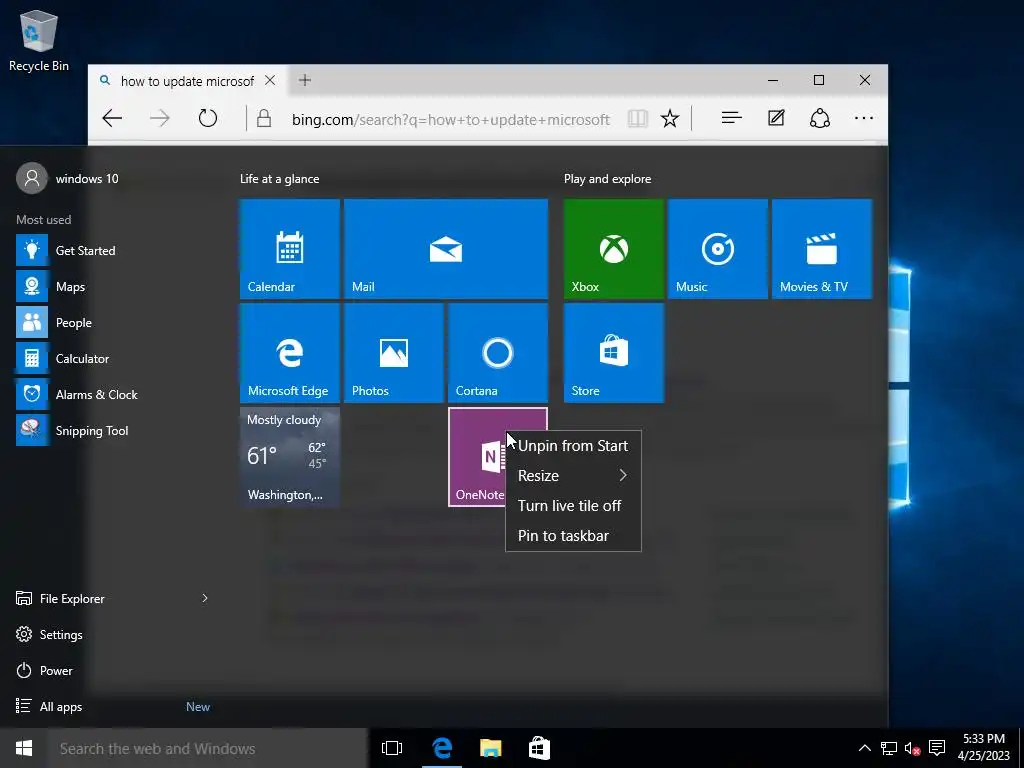
Task: Show hidden system tray icons
Action: coord(864,748)
